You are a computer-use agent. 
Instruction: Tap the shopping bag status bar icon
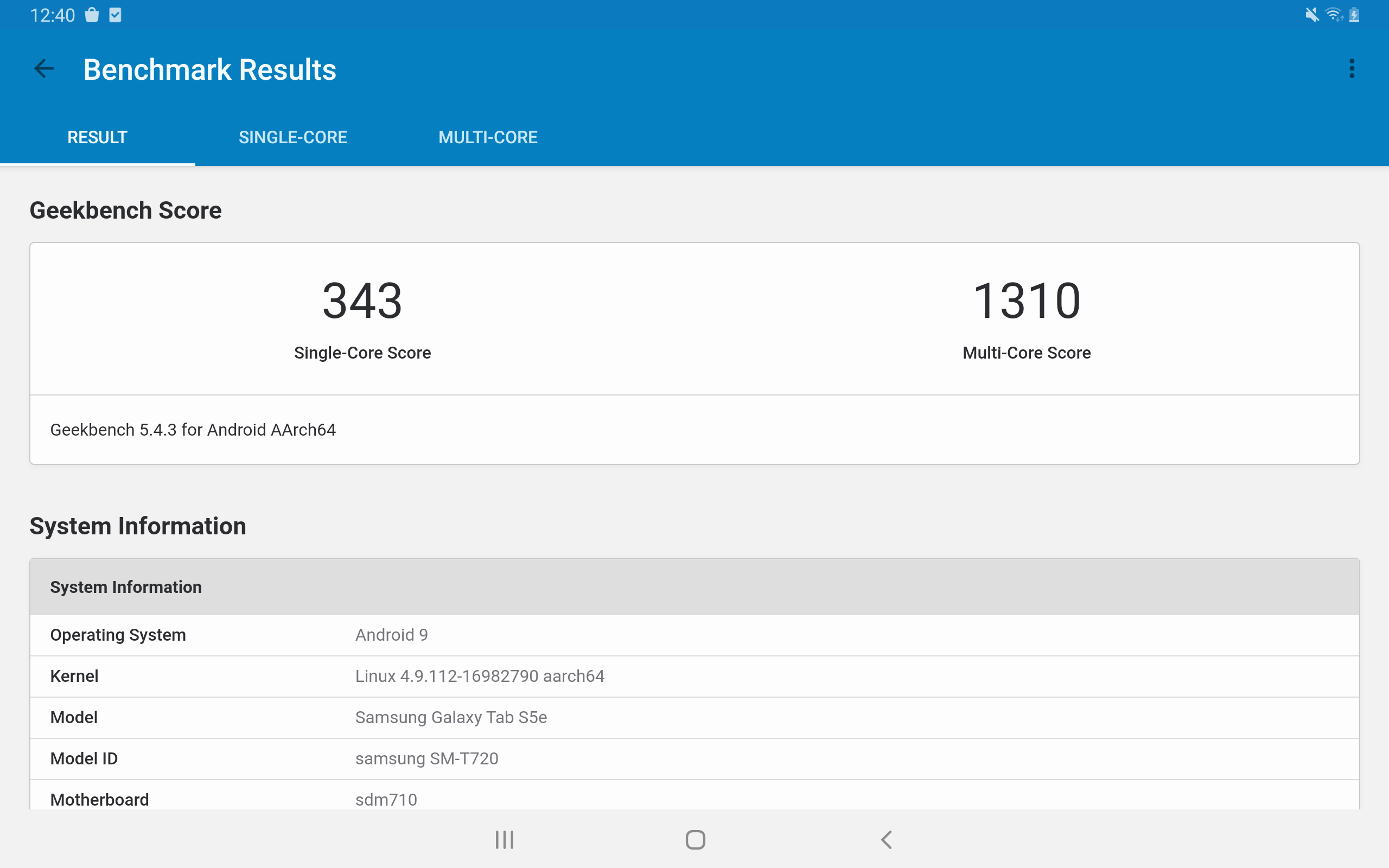pos(92,15)
